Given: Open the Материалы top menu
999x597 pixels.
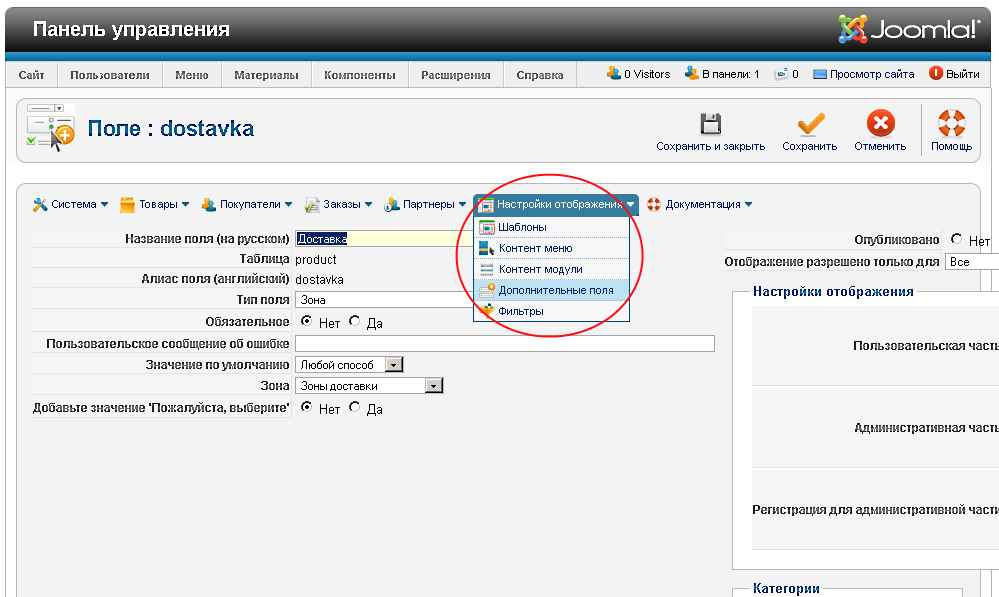Looking at the screenshot, I should [x=266, y=75].
